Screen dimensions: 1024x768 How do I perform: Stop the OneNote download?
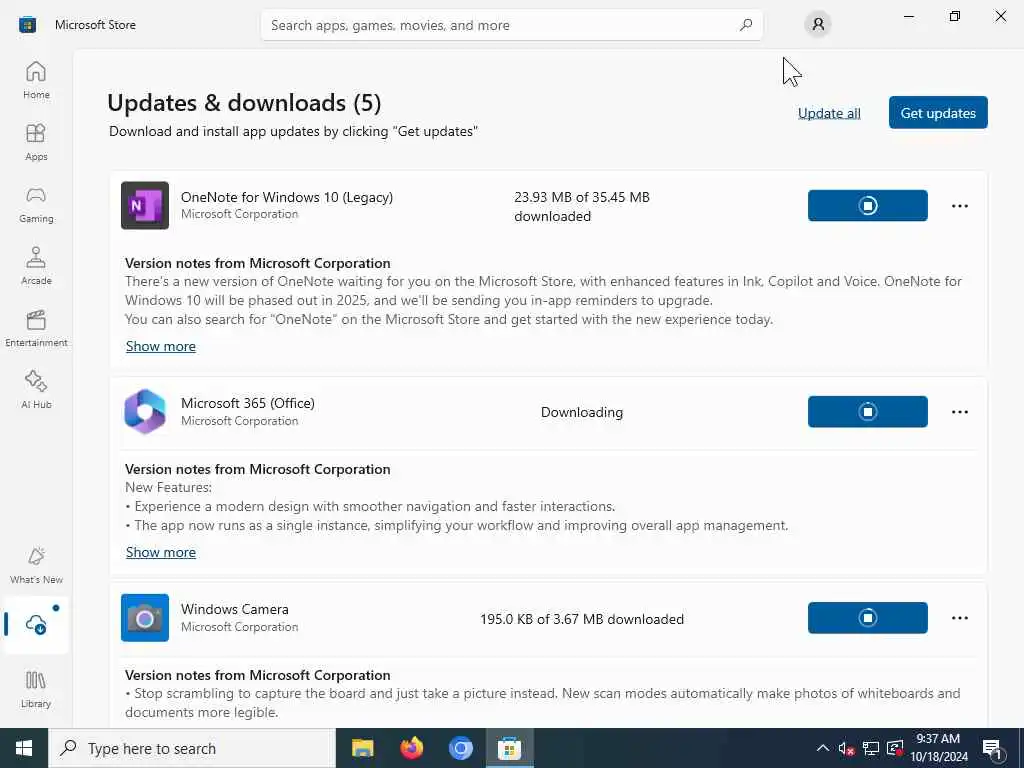[867, 206]
